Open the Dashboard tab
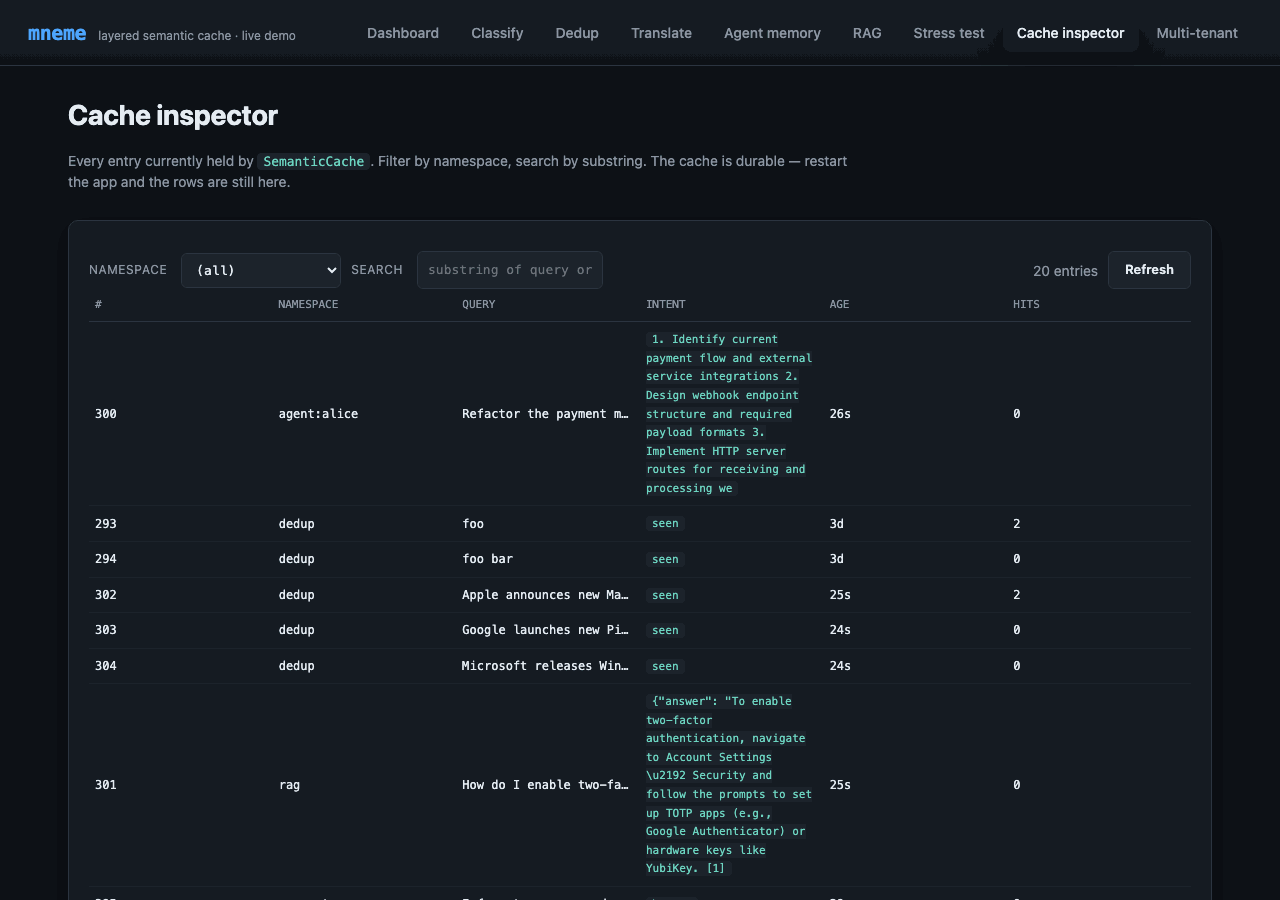Screen dimensions: 1280x900 [x=403, y=33]
